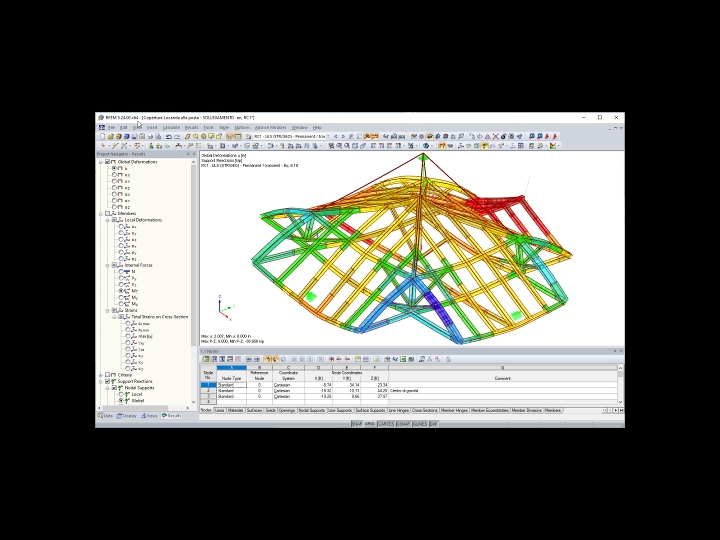This screenshot has width=720, height=540.
Task: Click the Excel export icon in table toolbar
Action: [403, 359]
